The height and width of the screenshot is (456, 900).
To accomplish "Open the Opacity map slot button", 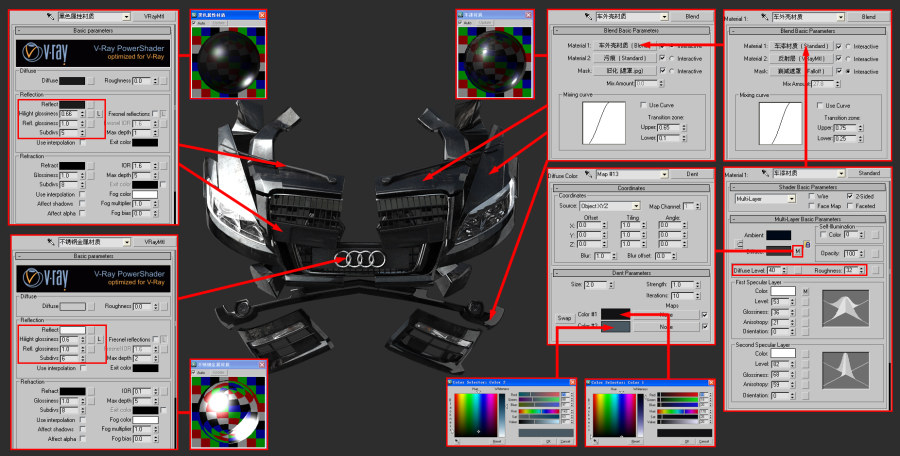I will (x=875, y=253).
